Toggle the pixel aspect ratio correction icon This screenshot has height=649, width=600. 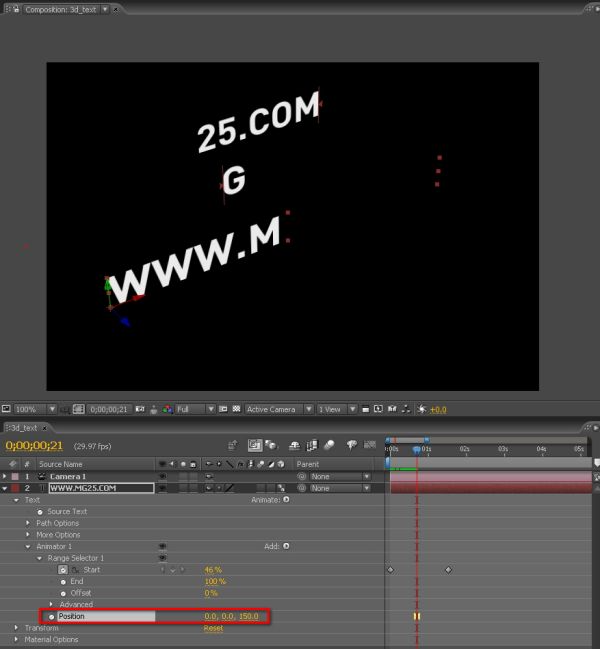pos(365,409)
